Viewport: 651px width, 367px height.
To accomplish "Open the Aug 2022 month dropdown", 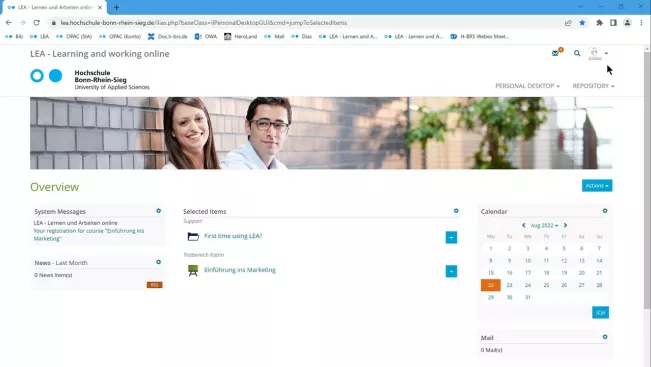I will (544, 225).
